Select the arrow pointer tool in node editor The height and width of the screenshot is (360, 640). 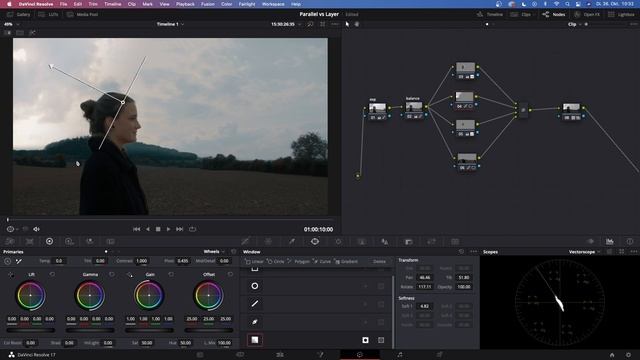coord(347,24)
